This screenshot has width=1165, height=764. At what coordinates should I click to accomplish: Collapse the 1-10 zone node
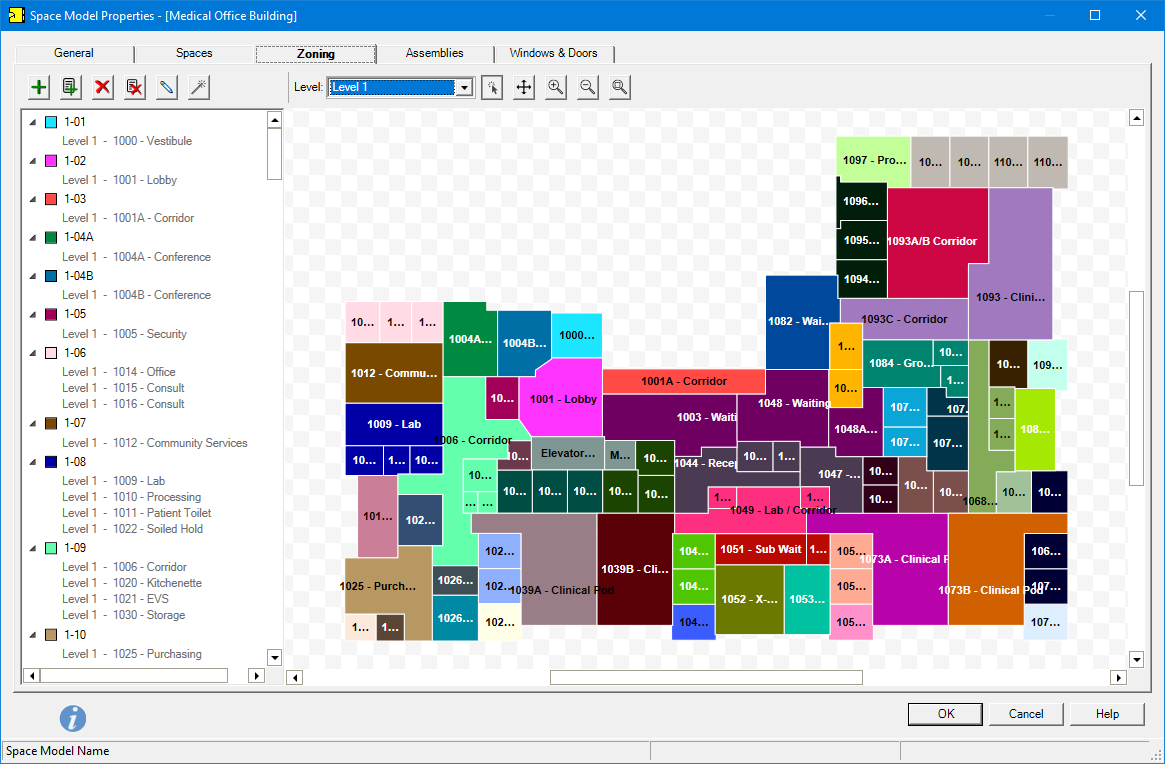(x=33, y=635)
